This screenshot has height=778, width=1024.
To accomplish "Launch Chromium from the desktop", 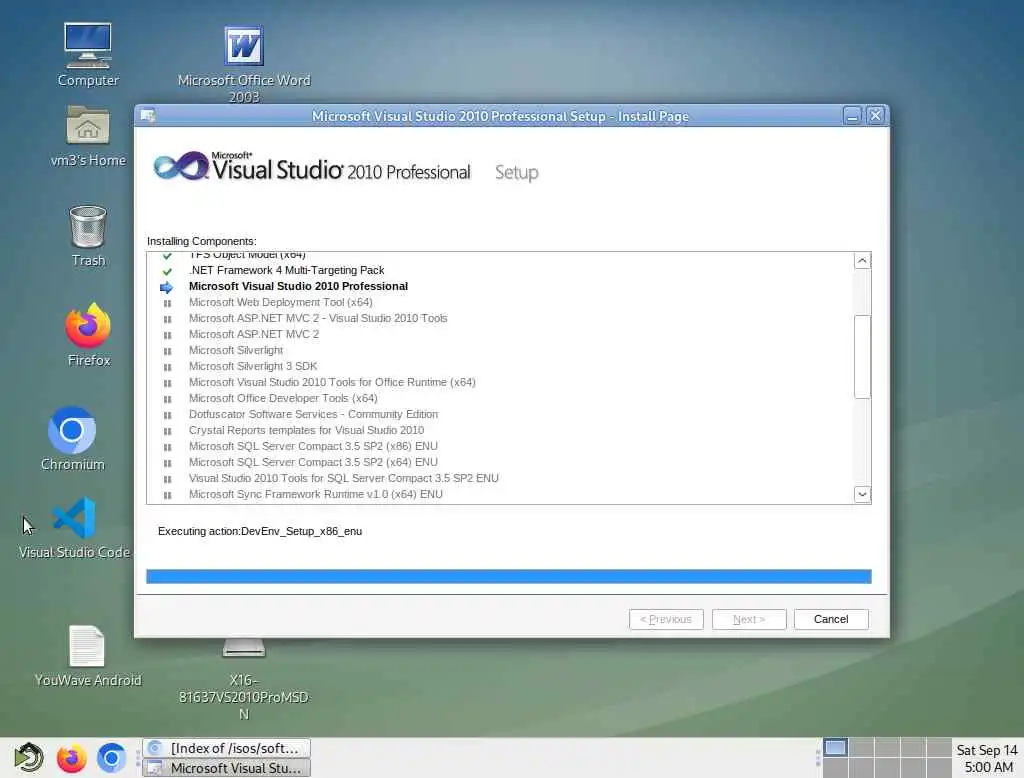I will tap(72, 430).
